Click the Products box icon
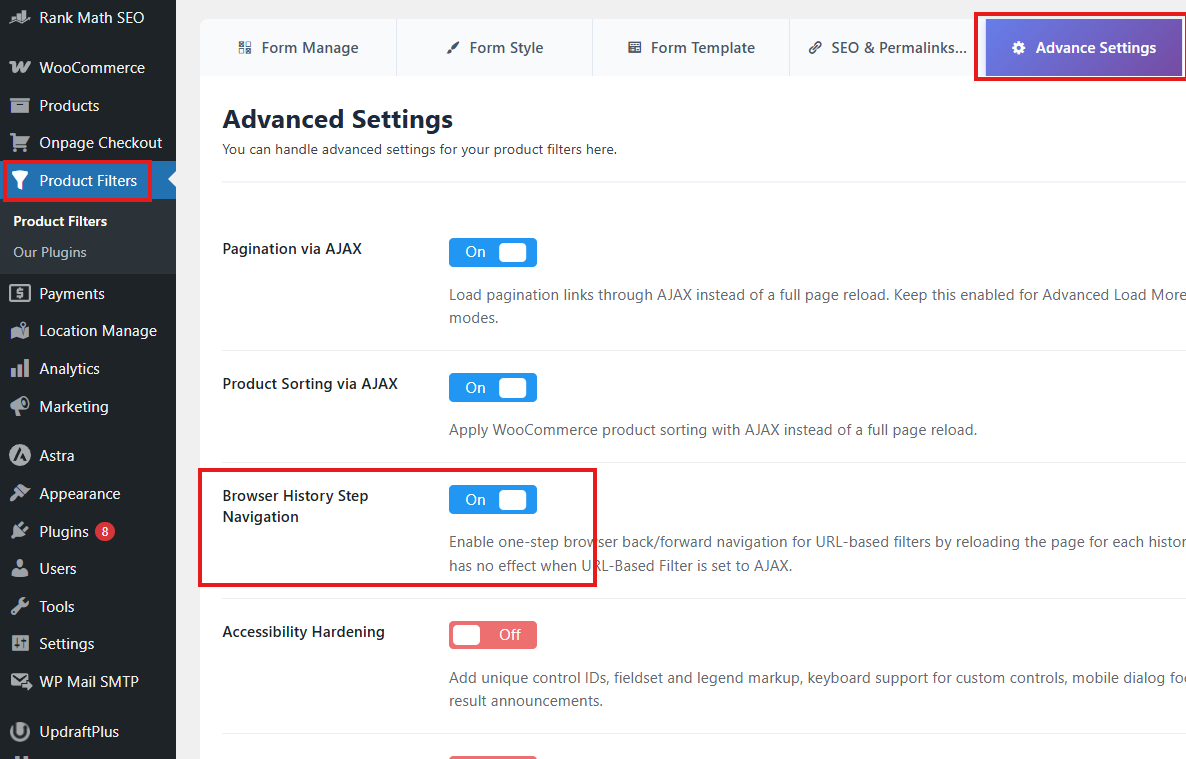The image size is (1186, 759). tap(19, 106)
